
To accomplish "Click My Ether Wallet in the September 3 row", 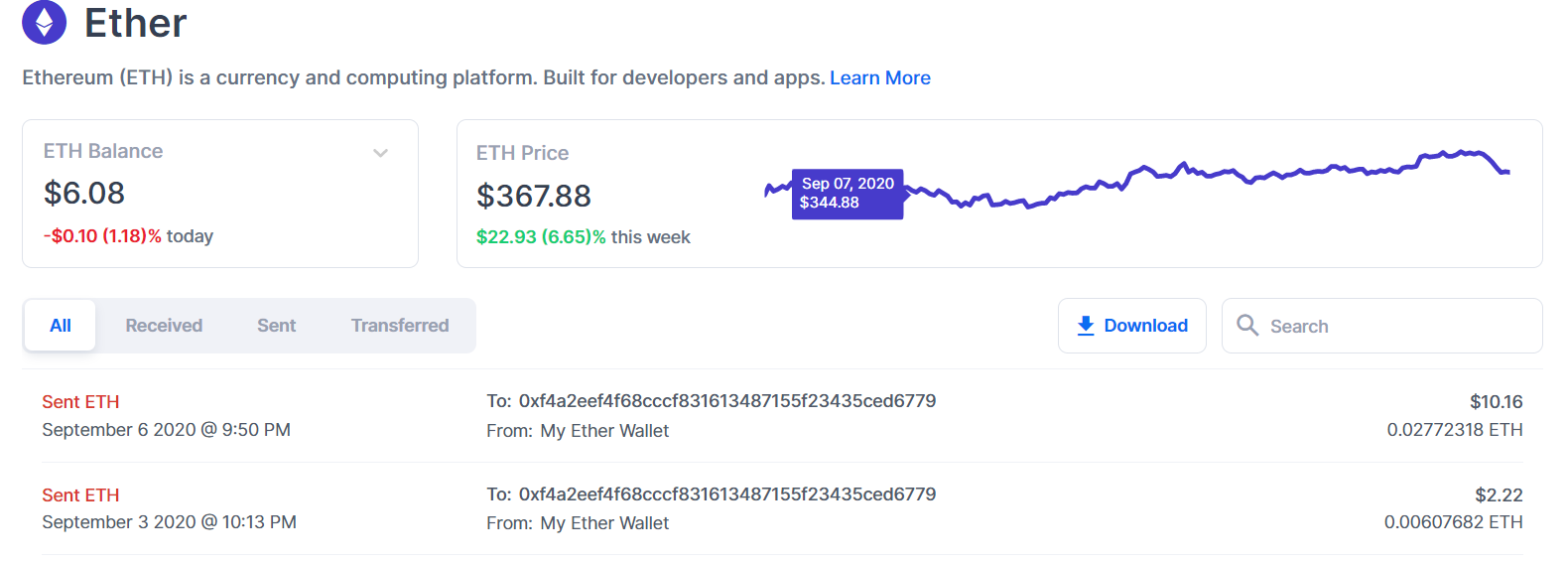I will click(604, 523).
